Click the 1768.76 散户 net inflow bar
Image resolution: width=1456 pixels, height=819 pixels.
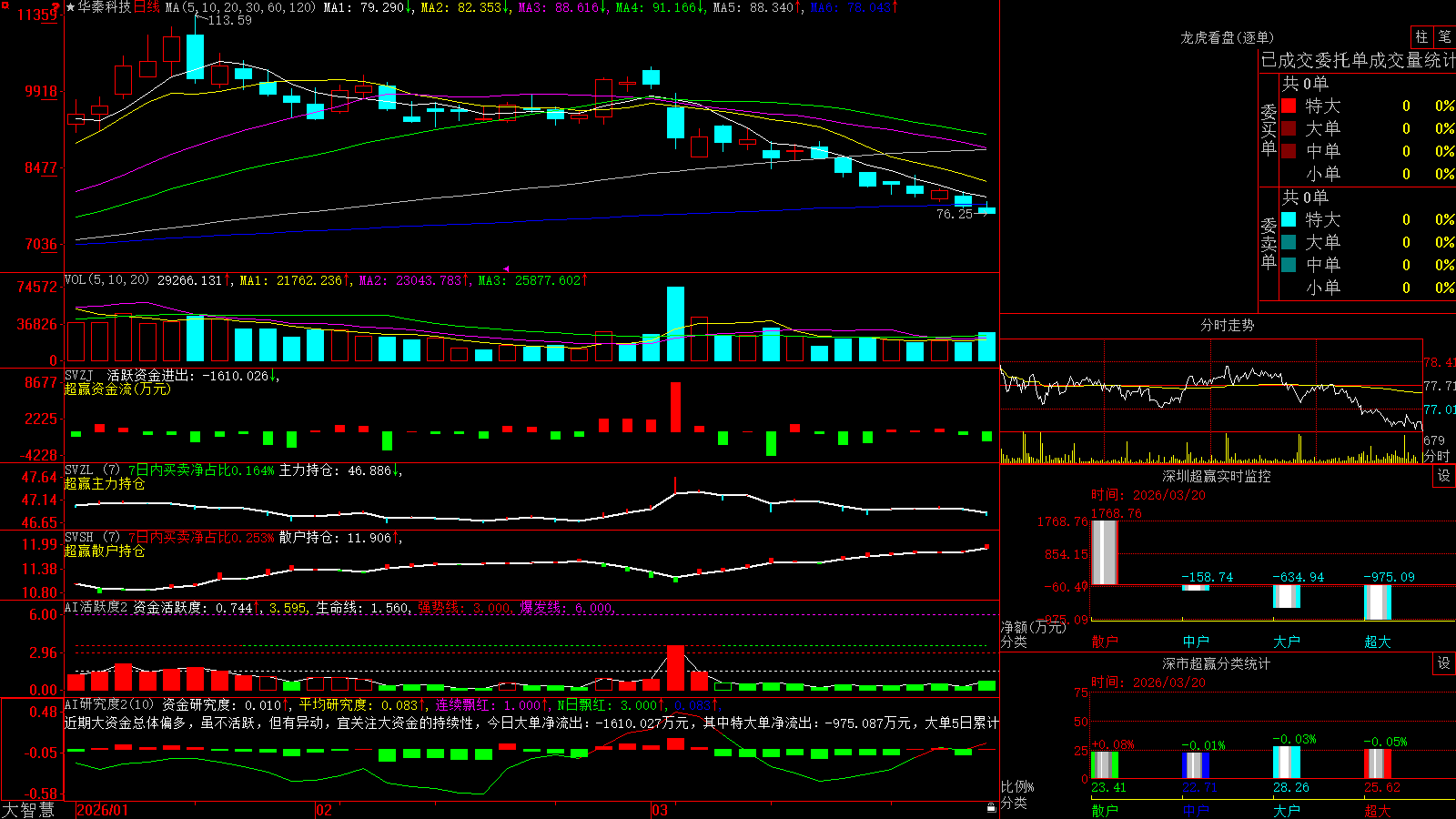1105,552
